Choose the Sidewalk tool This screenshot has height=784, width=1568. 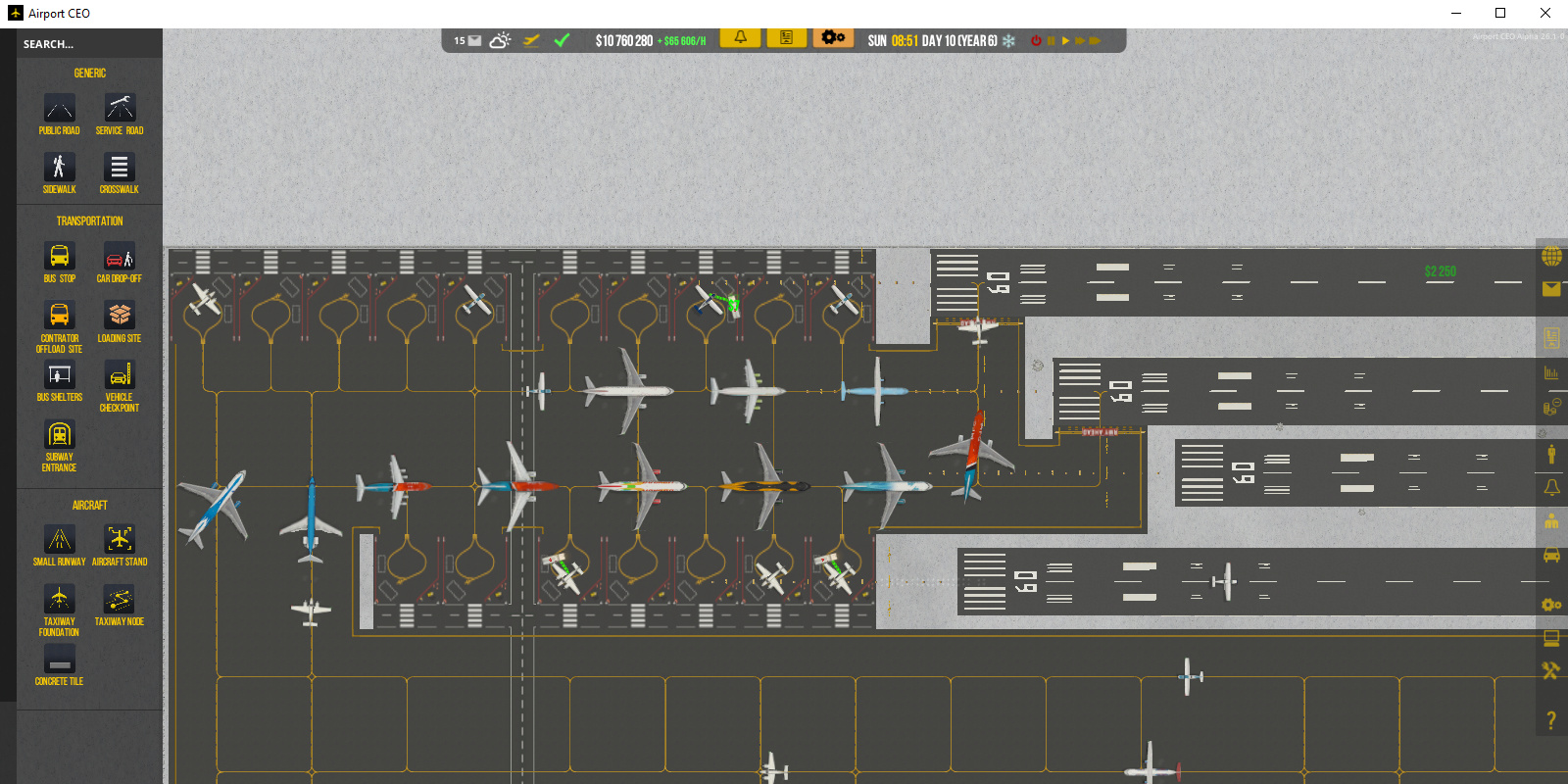pyautogui.click(x=59, y=169)
